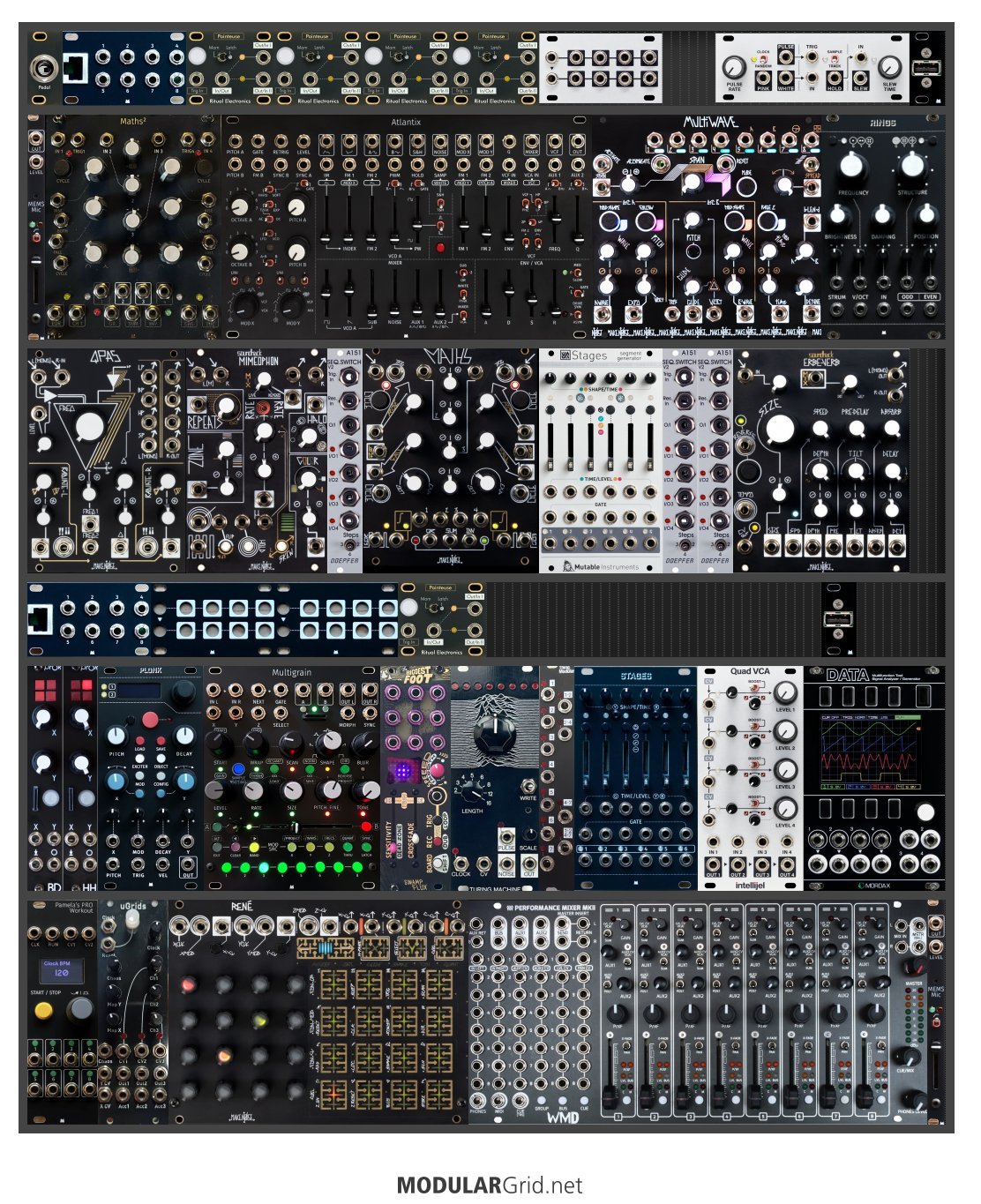981x1204 pixels.
Task: Click the white knob on the DATA module
Action: [x=924, y=813]
